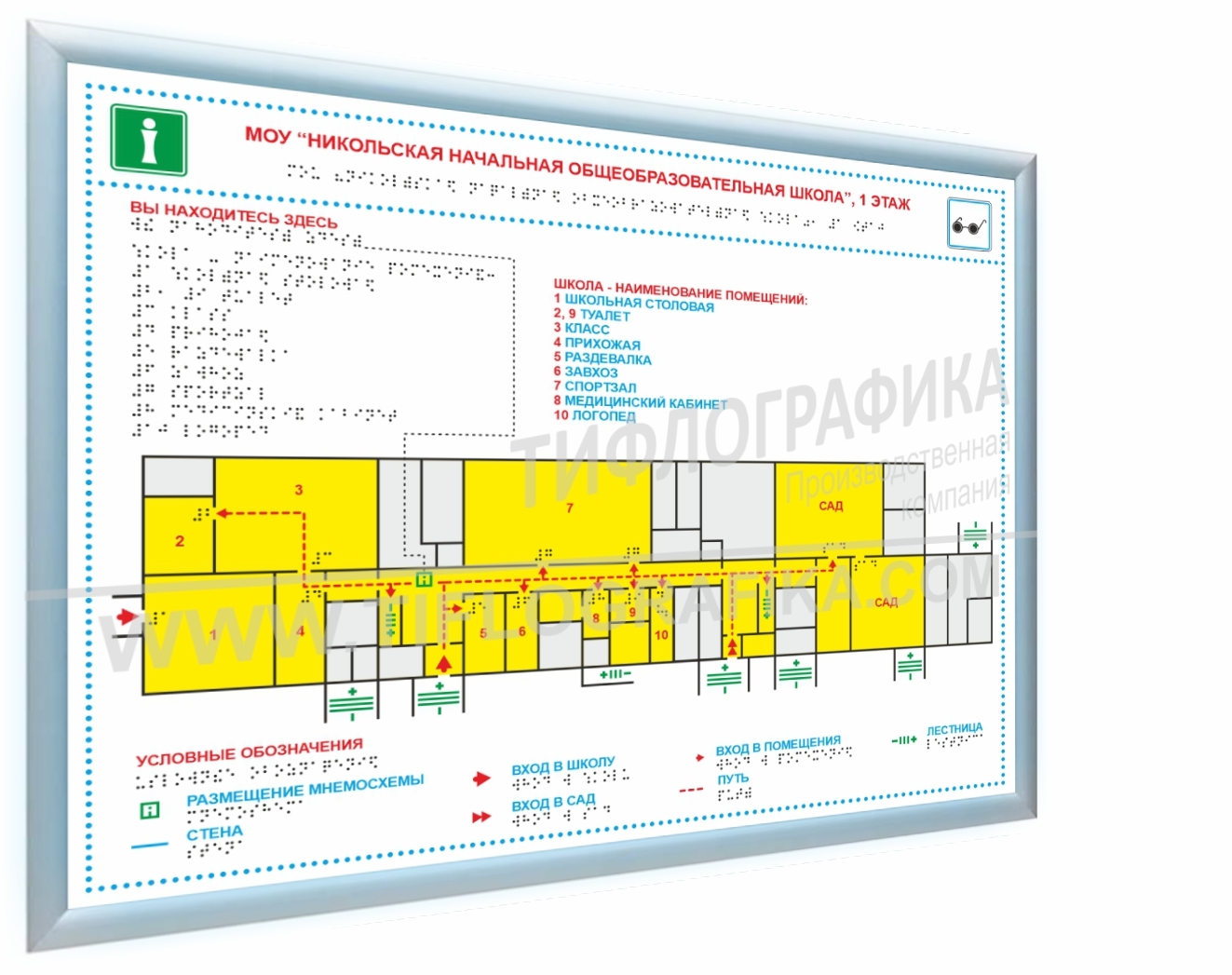Viewport: 1232px width, 975px height.
Task: Click the red entrance arrow on the plan's left edge
Action: (127, 616)
